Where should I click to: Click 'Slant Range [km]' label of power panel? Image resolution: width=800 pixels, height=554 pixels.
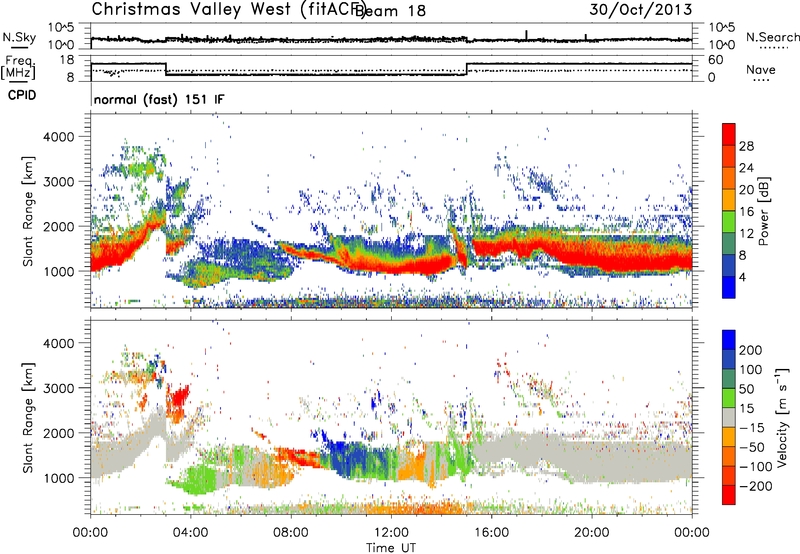28,211
